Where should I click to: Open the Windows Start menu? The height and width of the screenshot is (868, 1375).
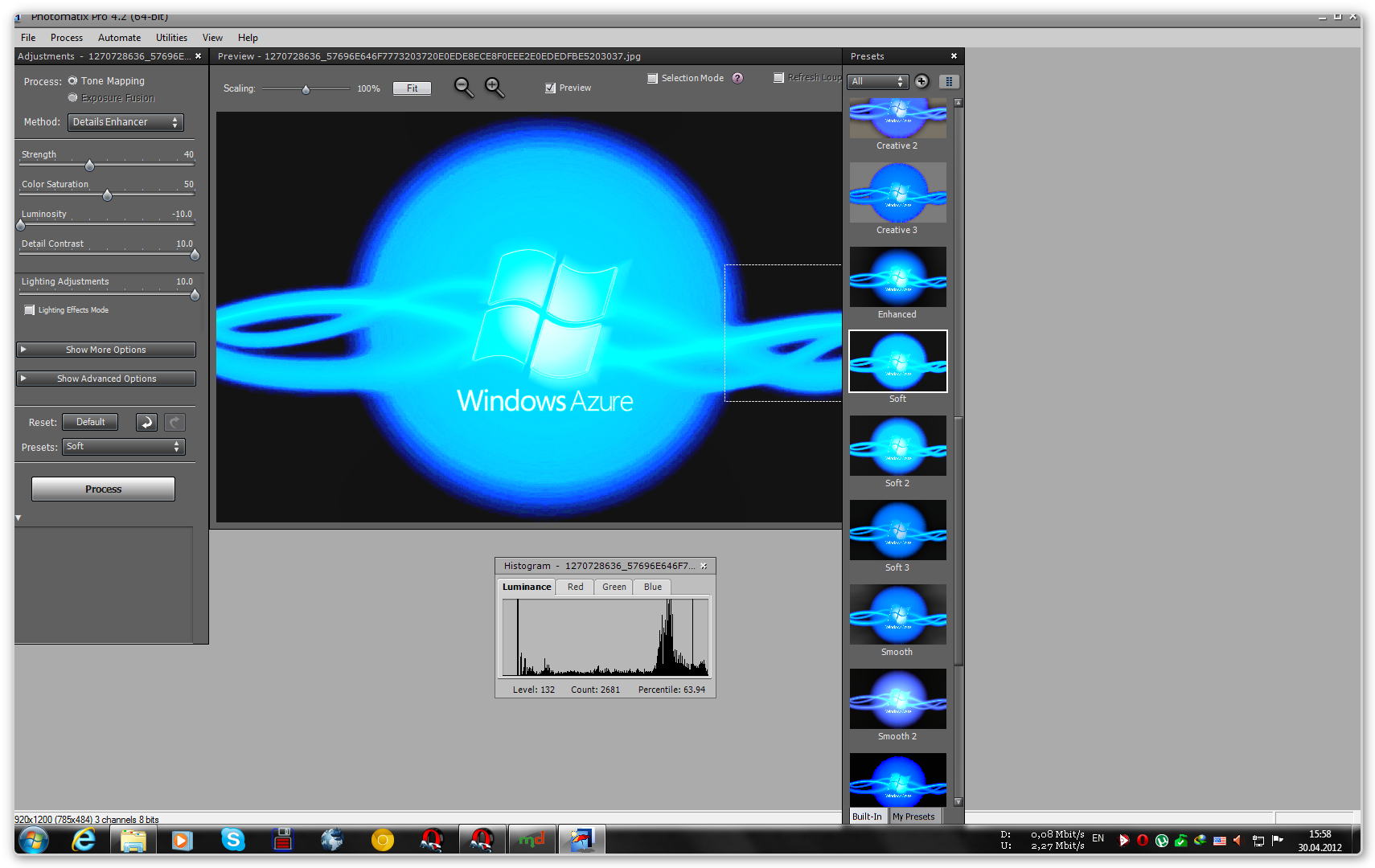34,841
